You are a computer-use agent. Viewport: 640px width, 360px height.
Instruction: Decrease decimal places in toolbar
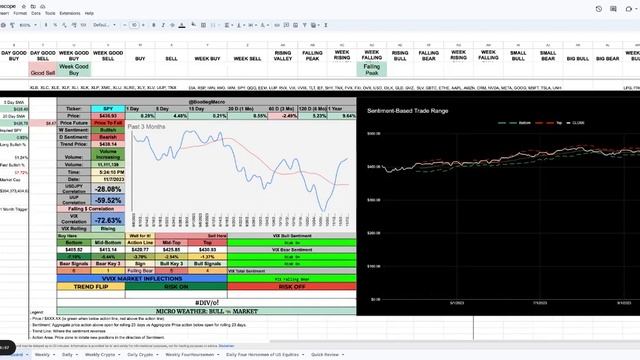(65, 25)
